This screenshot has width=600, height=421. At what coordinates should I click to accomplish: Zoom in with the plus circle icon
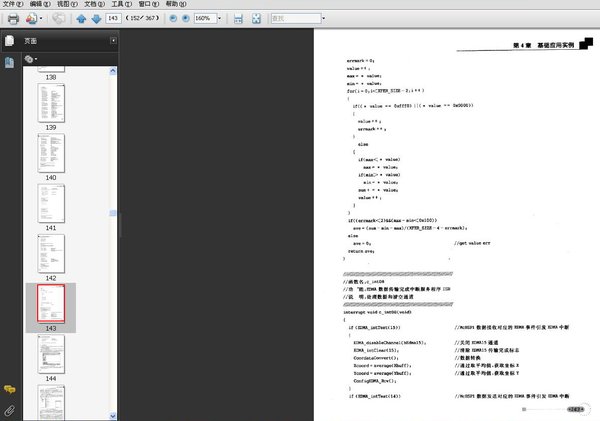point(186,18)
